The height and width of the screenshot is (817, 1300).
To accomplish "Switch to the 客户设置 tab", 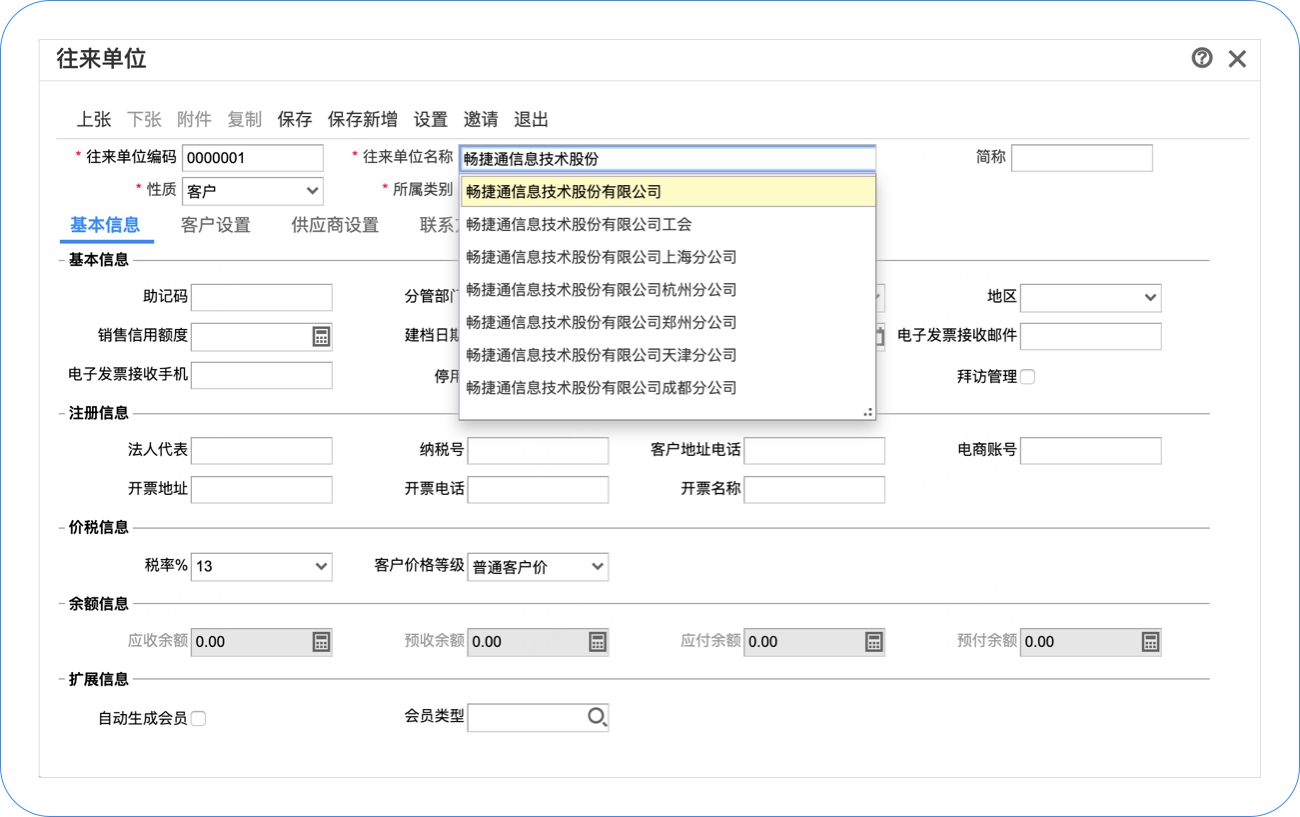I will click(216, 225).
